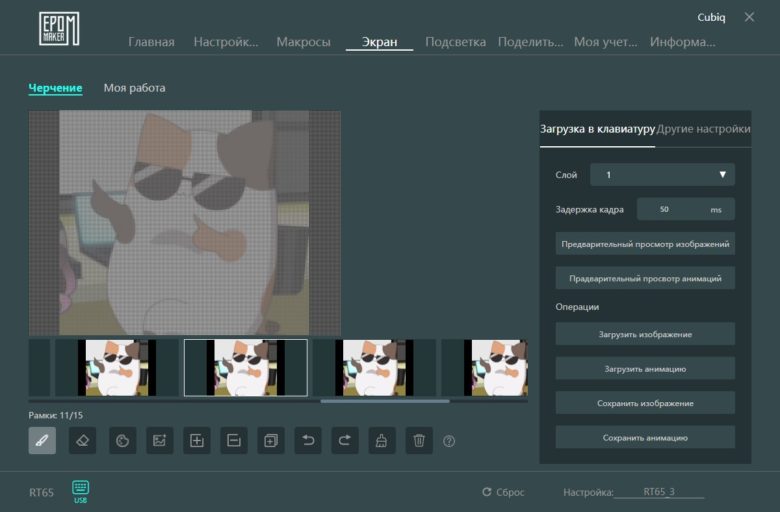Image resolution: width=780 pixels, height=512 pixels.
Task: Duplicate the current frame icon
Action: tap(271, 440)
